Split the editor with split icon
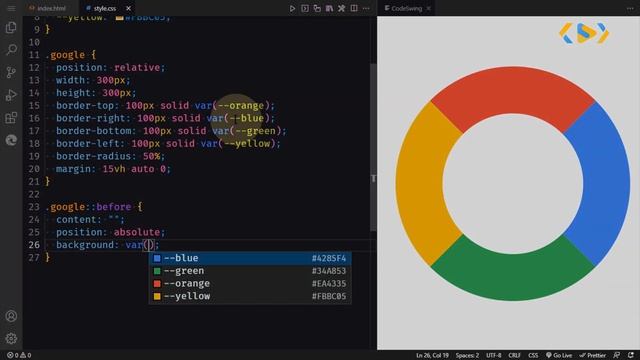This screenshot has height=360, width=640. pyautogui.click(x=354, y=8)
